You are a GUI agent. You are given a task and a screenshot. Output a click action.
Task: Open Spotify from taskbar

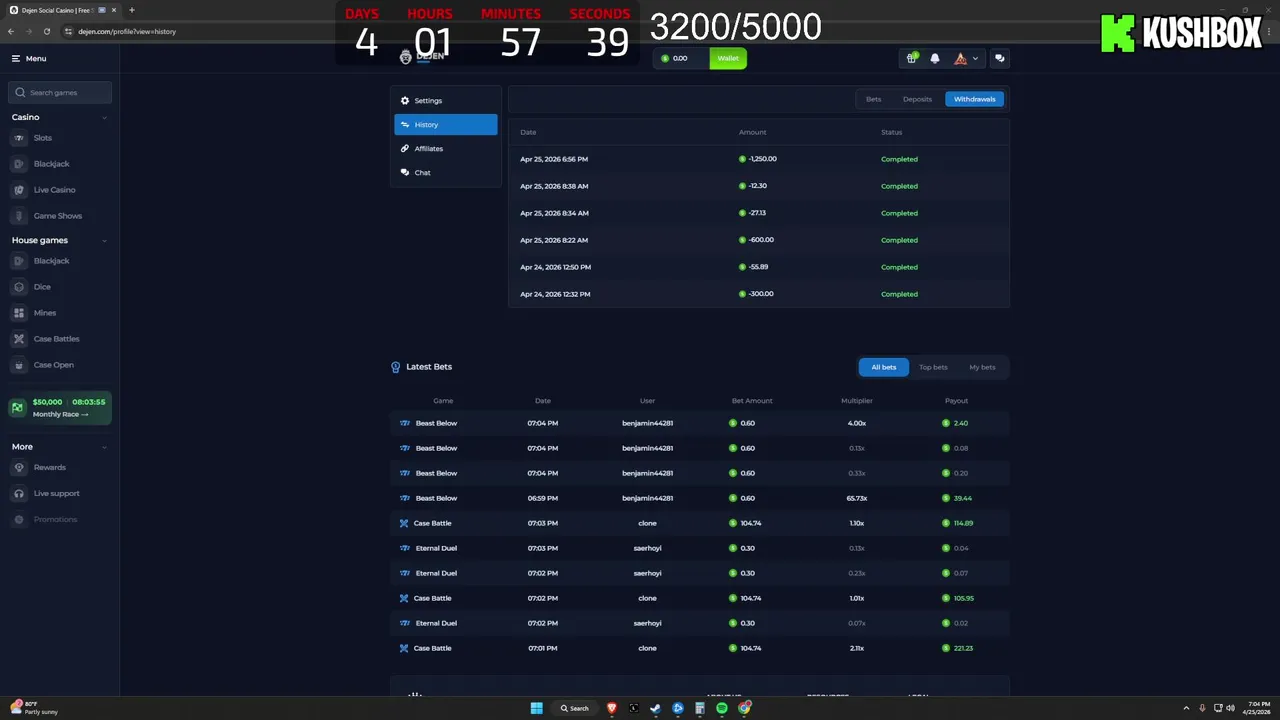(x=722, y=708)
